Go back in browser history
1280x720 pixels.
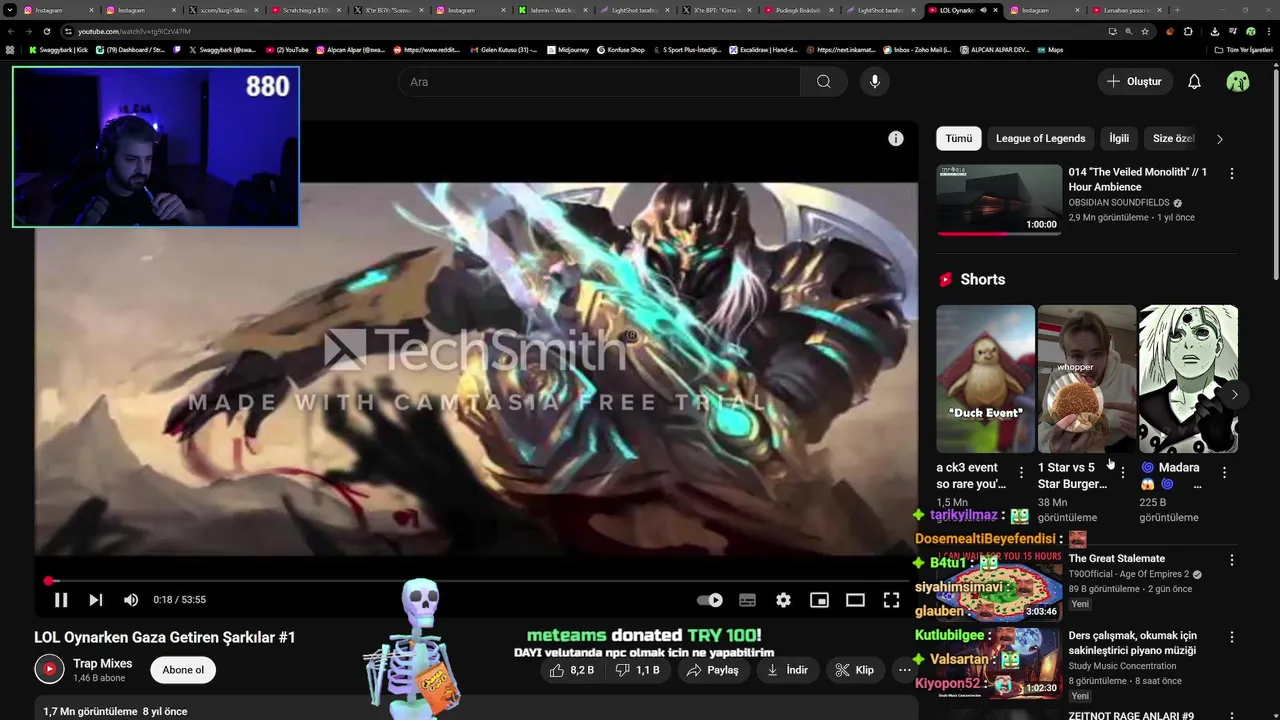10,31
